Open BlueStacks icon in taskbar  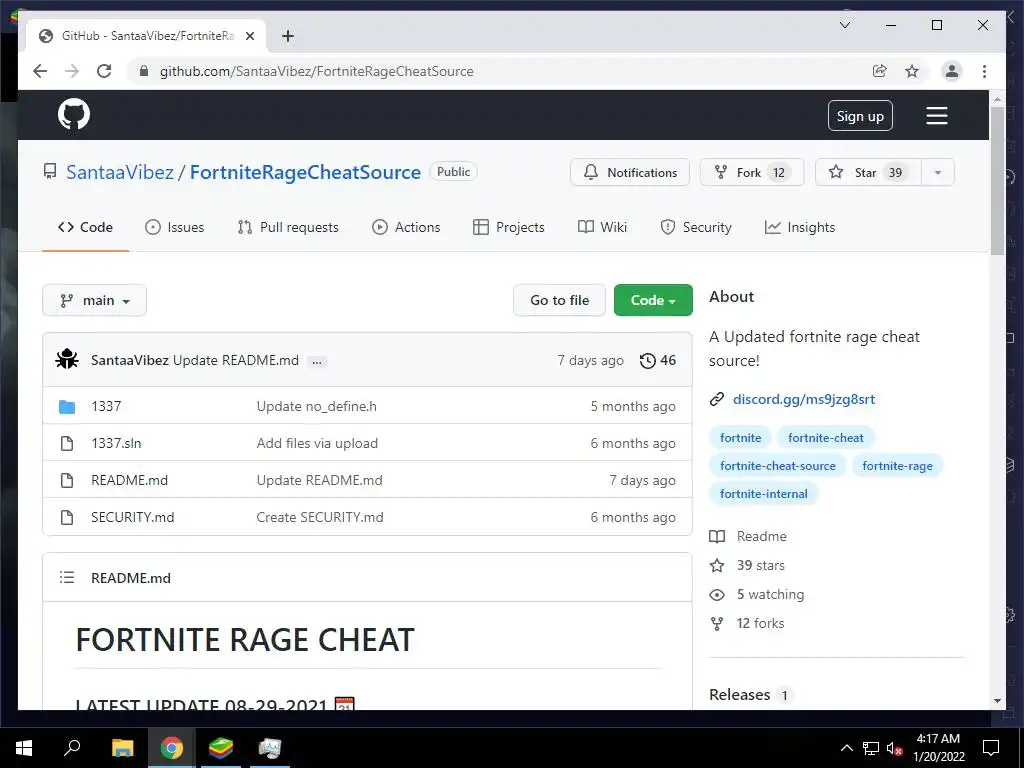tap(221, 748)
